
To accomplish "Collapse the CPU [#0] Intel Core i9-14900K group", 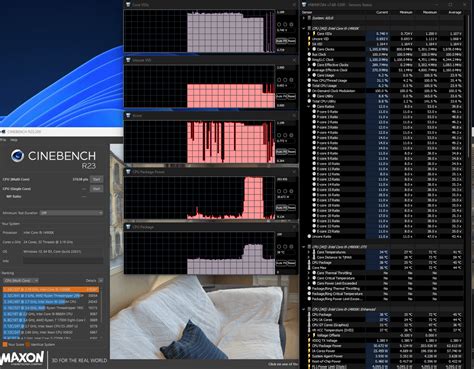I will 304,28.
